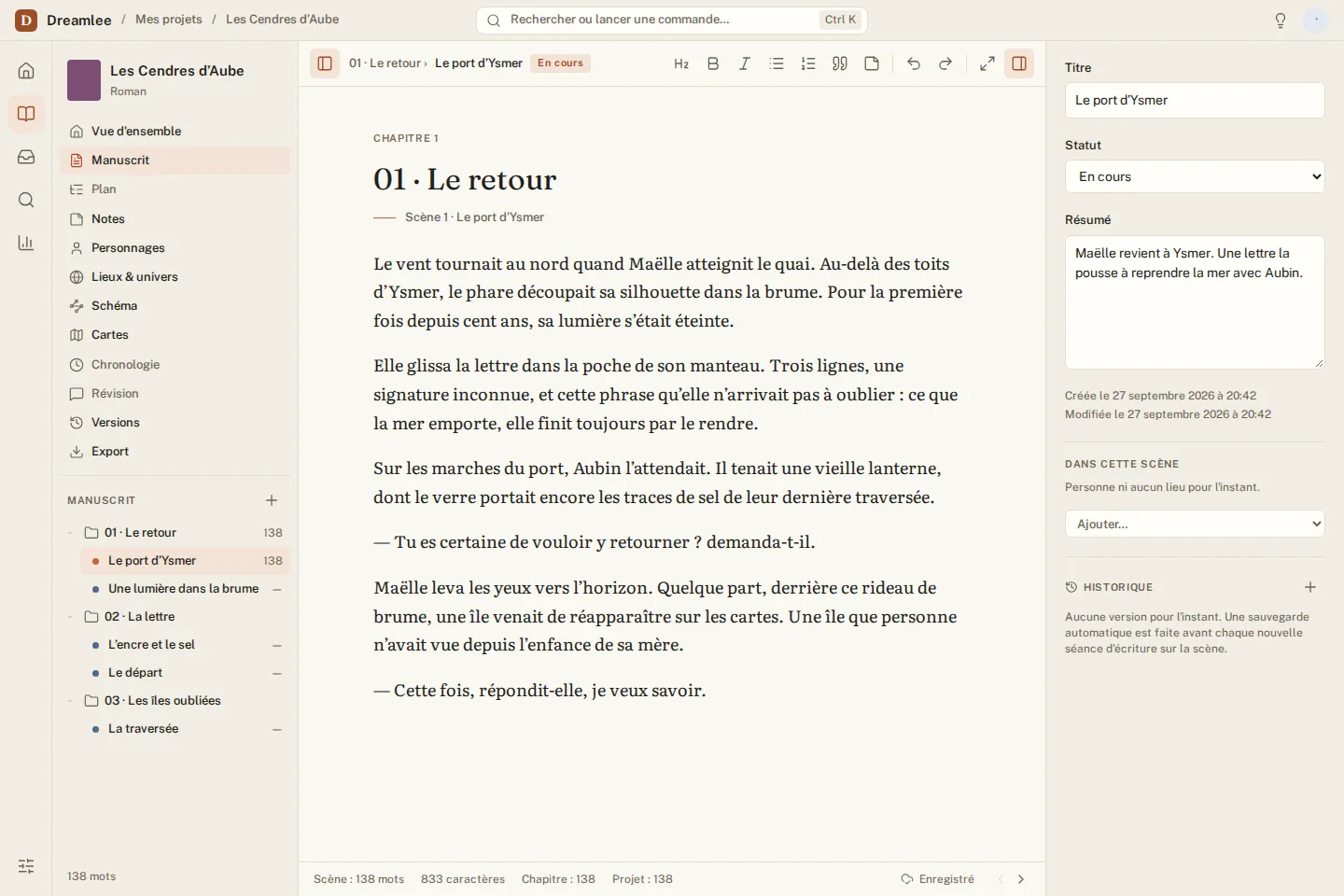The image size is (1344, 896).
Task: Add a new manuscript item with plus
Action: coord(272,500)
